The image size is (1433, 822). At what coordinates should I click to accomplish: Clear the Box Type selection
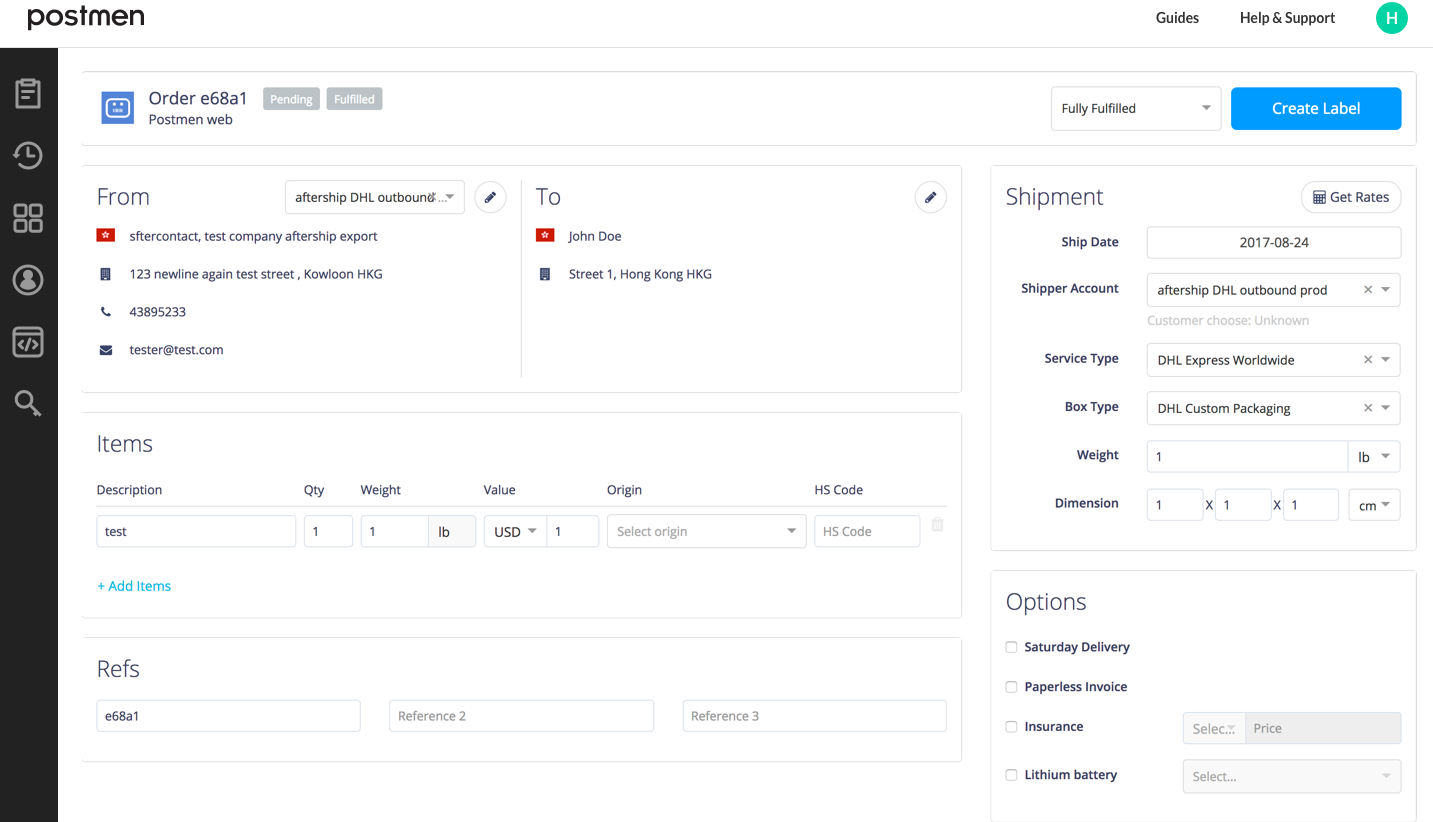point(1368,408)
